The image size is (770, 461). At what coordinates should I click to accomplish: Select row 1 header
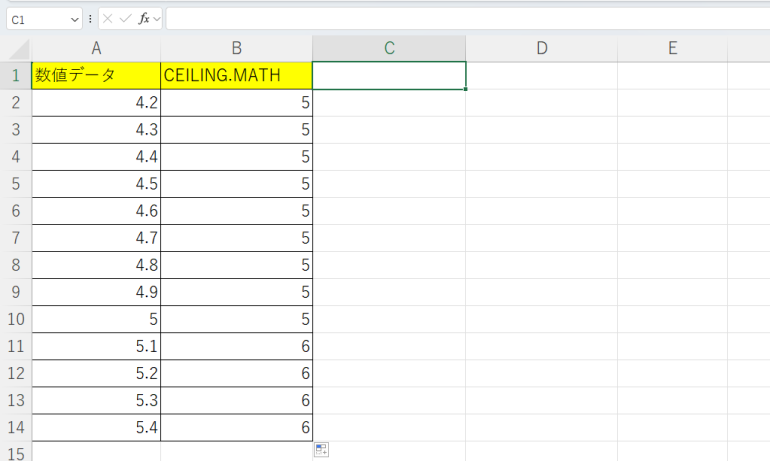coord(15,75)
